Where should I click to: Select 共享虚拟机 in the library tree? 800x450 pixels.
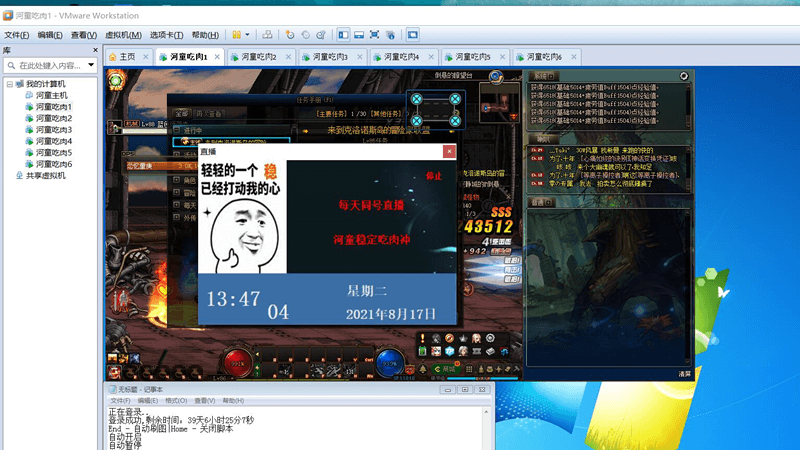40,176
